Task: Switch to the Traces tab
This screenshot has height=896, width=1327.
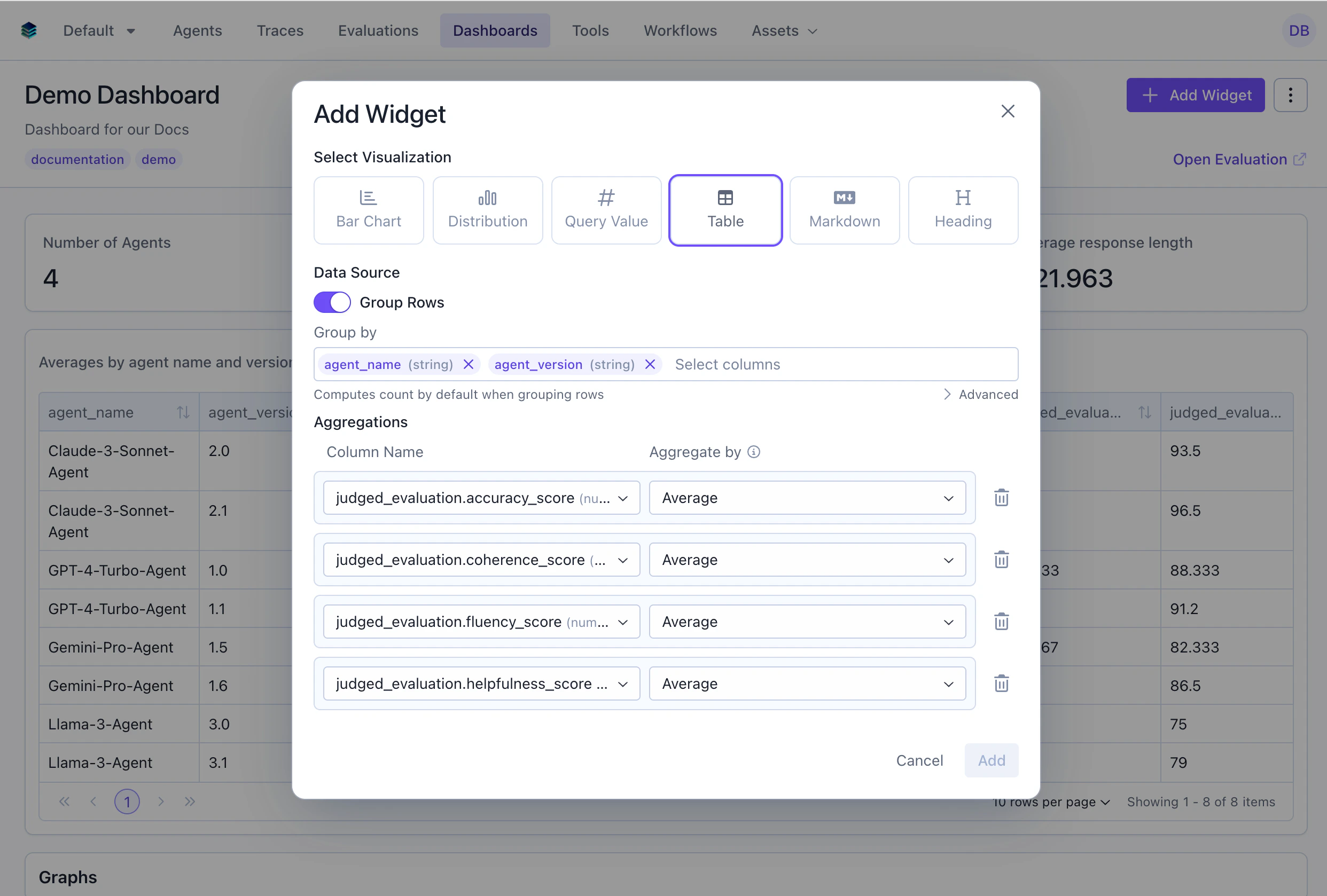Action: (x=280, y=30)
